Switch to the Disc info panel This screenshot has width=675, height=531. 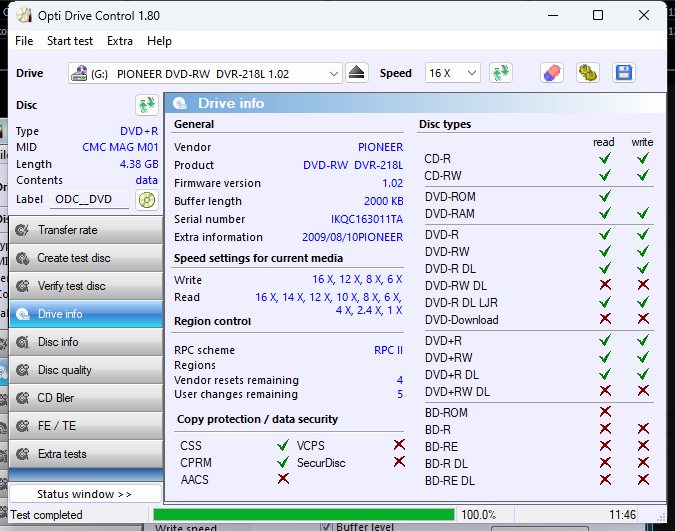click(86, 342)
